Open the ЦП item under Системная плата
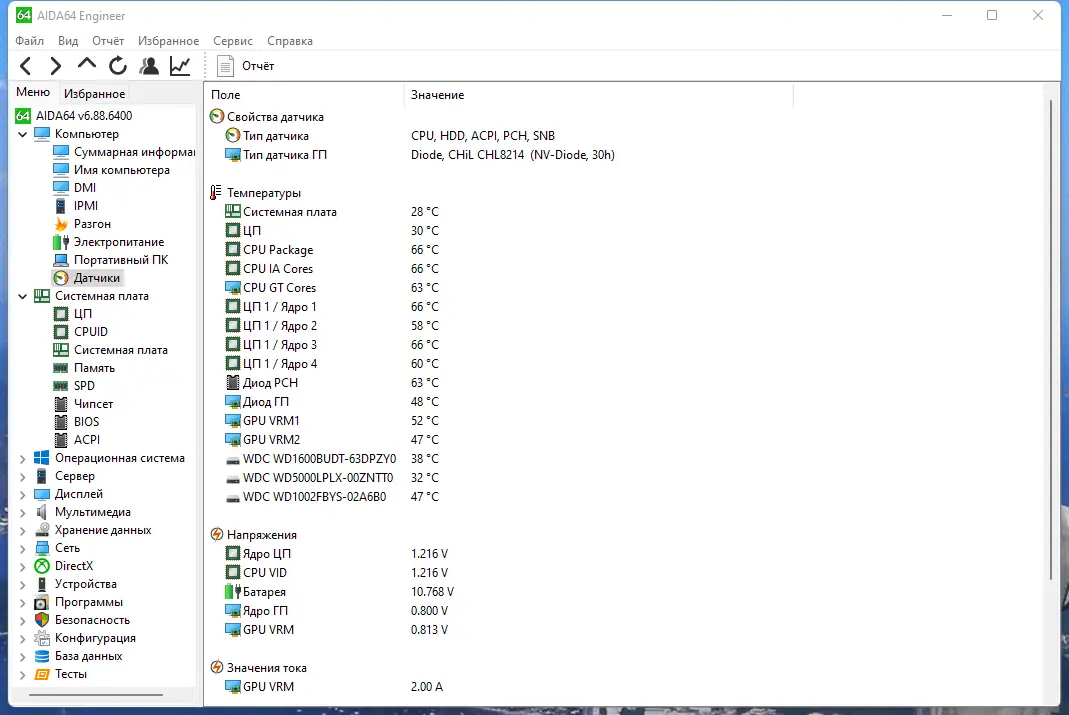 tap(73, 314)
